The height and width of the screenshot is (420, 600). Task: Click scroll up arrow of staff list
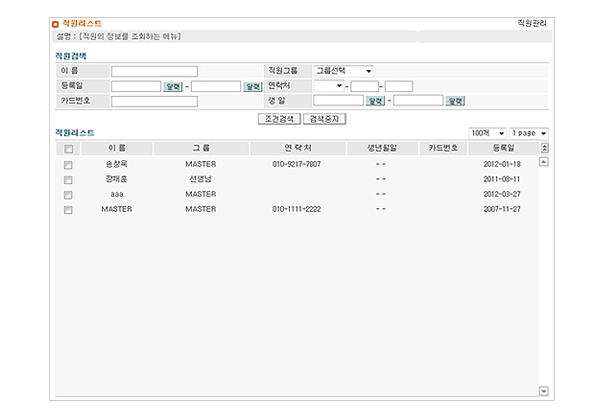pyautogui.click(x=544, y=162)
